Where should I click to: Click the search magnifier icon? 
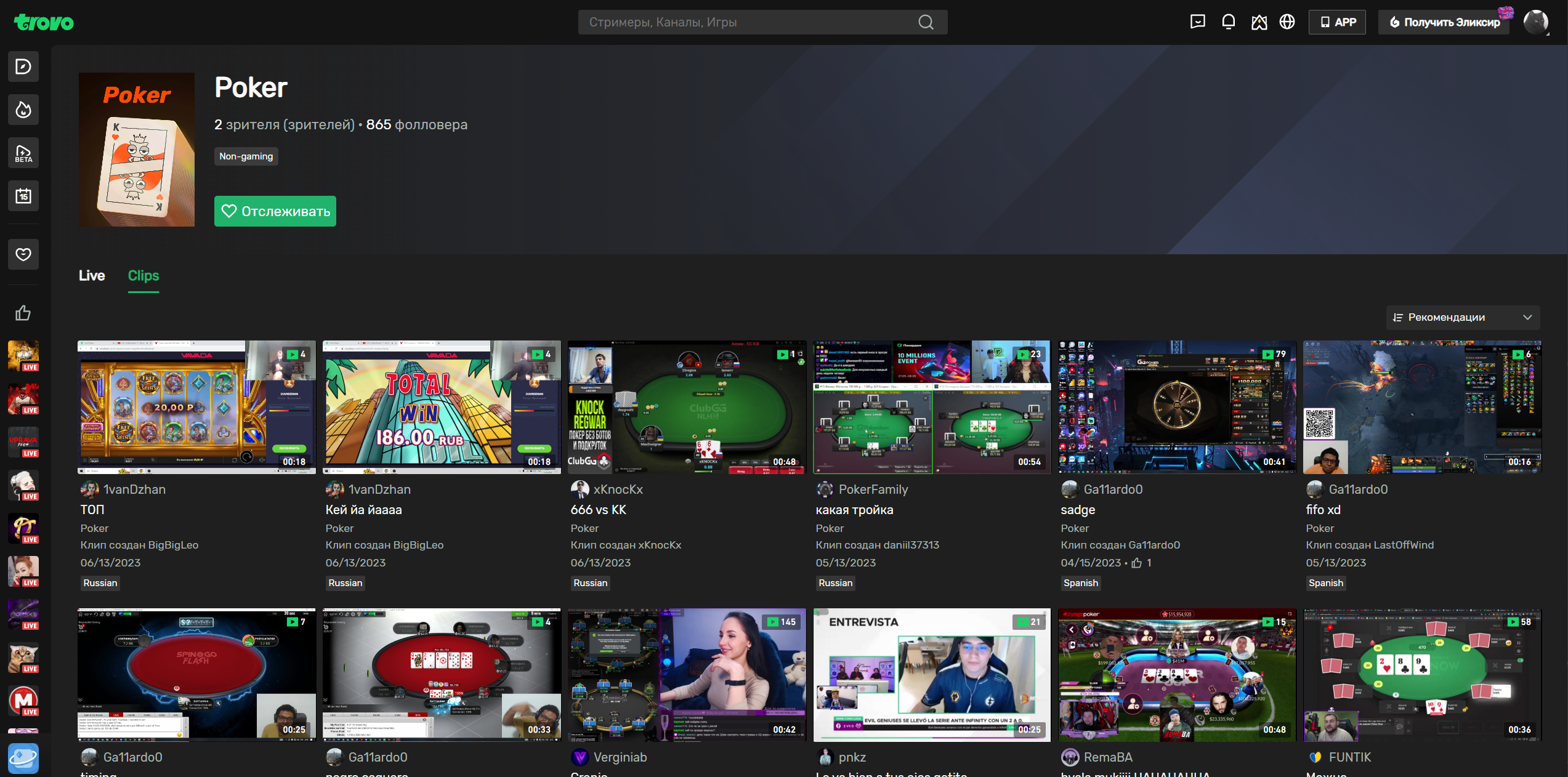[926, 22]
